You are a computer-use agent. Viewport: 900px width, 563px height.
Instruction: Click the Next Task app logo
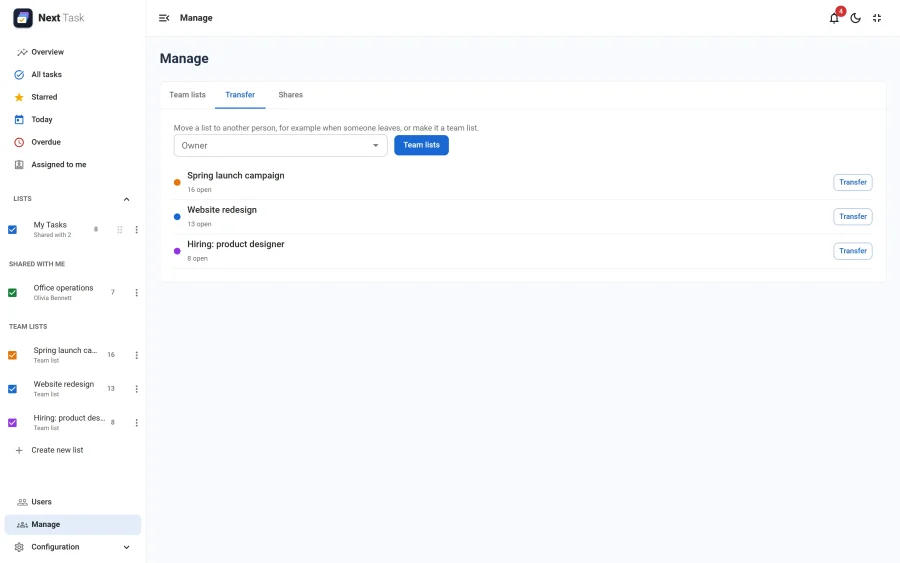click(x=23, y=18)
